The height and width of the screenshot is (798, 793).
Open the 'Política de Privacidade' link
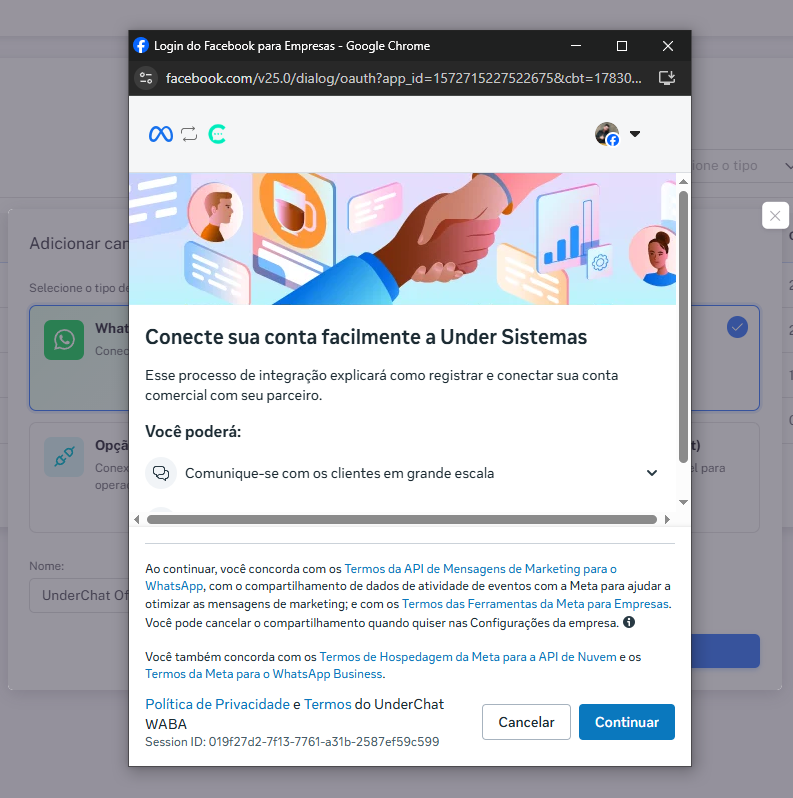point(217,704)
